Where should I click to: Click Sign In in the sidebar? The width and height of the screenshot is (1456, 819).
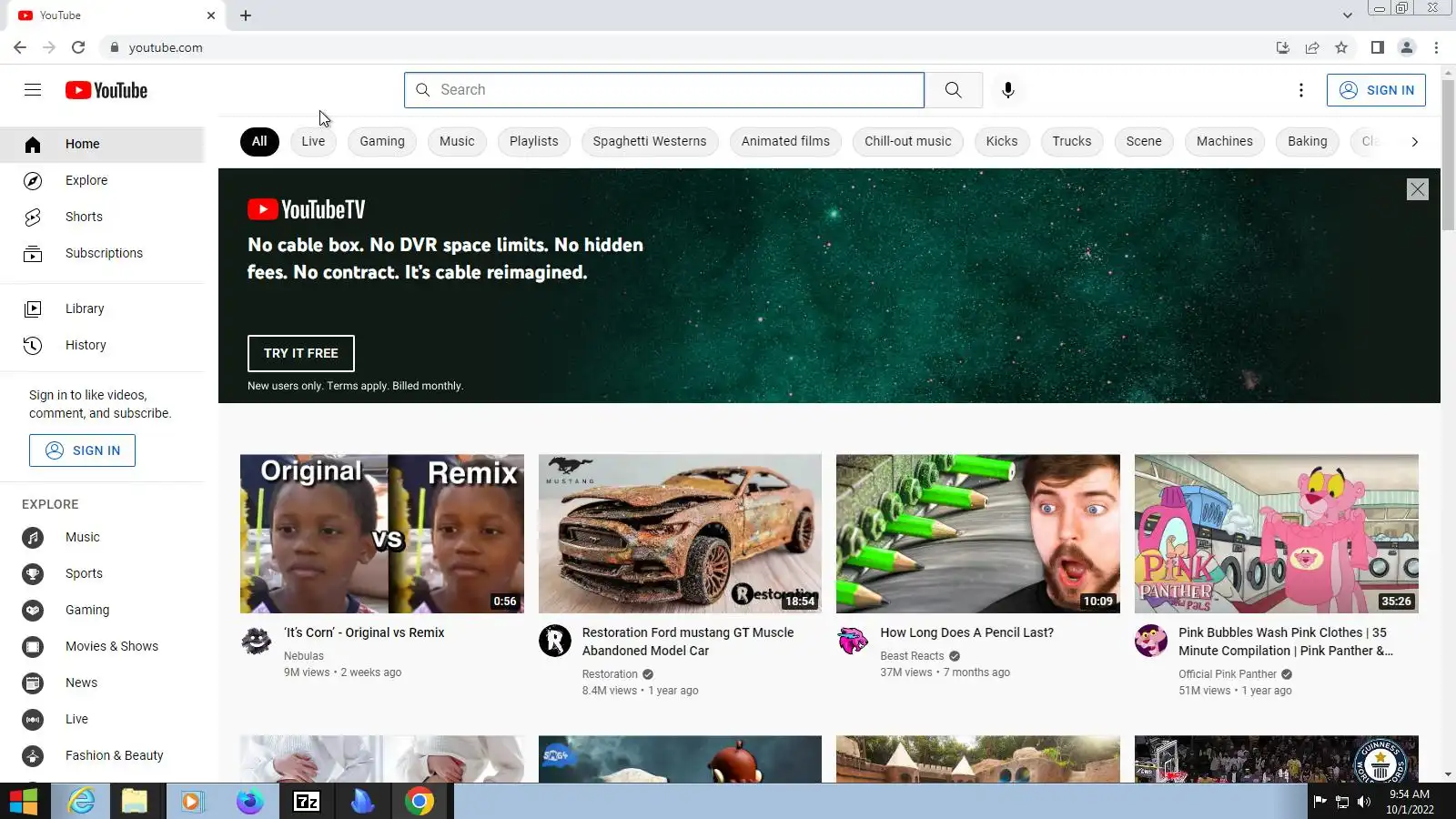tap(82, 450)
